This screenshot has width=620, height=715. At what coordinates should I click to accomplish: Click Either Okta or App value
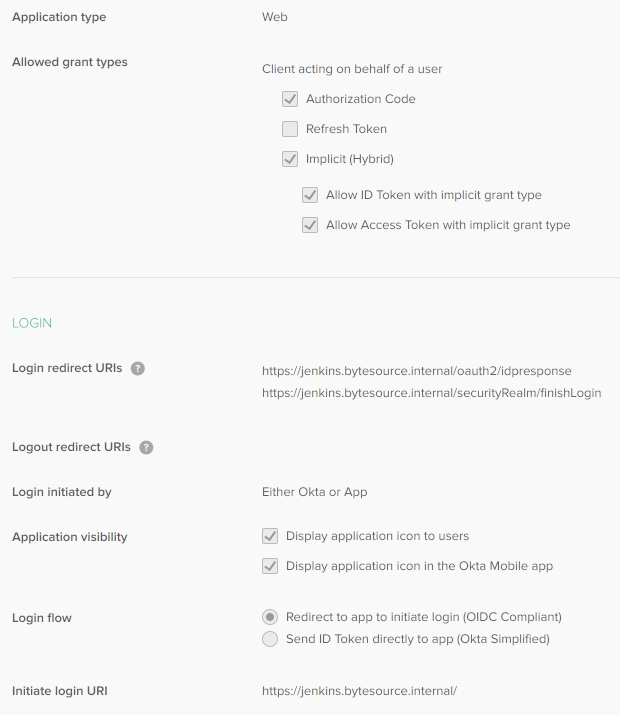point(315,492)
